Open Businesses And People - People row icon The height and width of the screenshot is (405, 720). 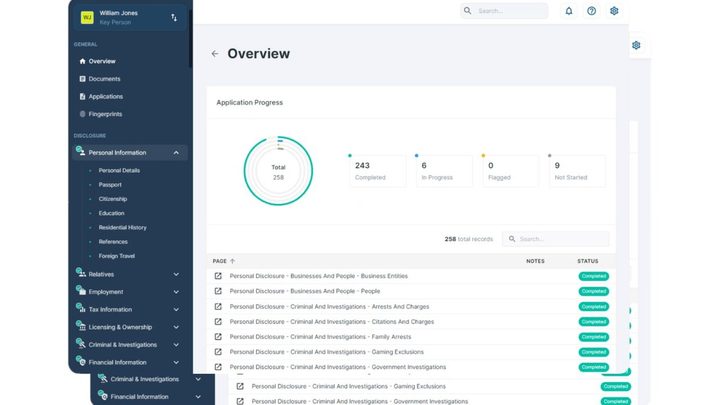pos(218,291)
